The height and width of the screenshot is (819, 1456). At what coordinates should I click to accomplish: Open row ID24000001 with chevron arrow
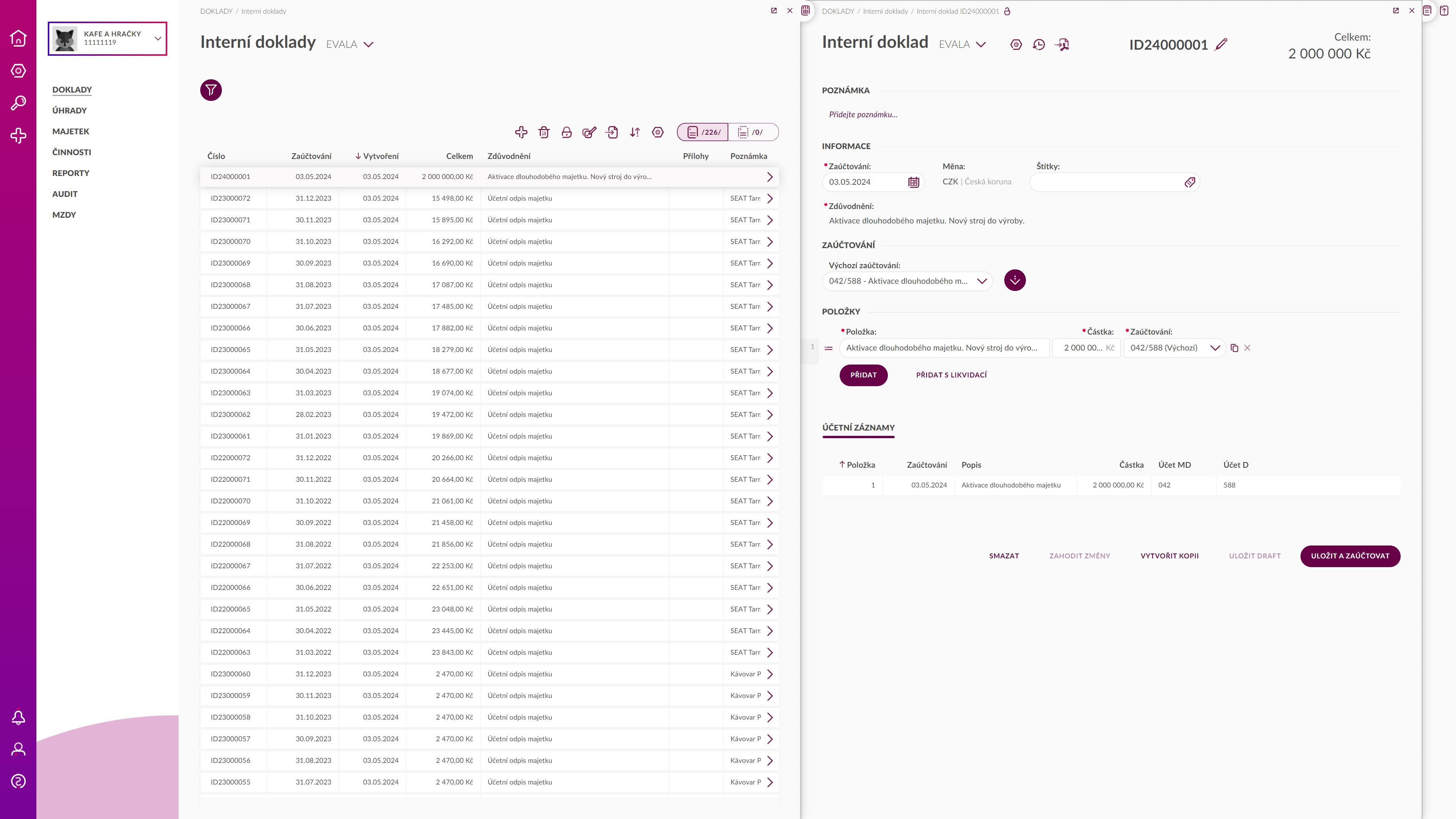(769, 177)
